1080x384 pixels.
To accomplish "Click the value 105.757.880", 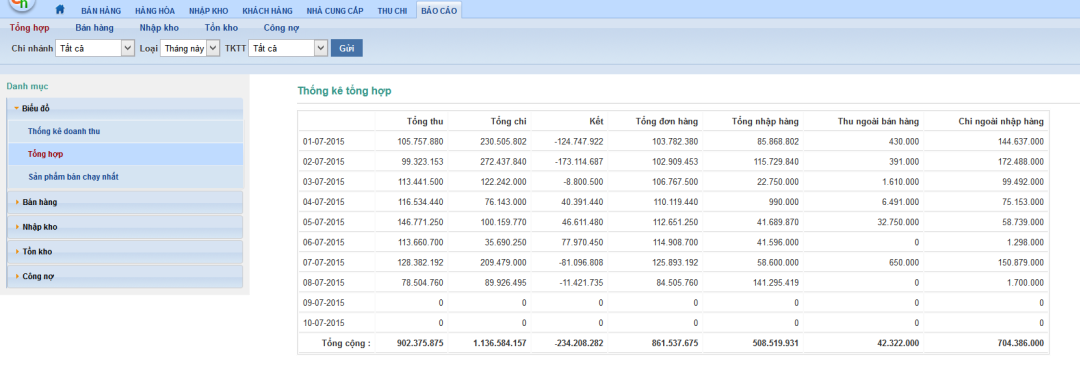I will coord(421,142).
